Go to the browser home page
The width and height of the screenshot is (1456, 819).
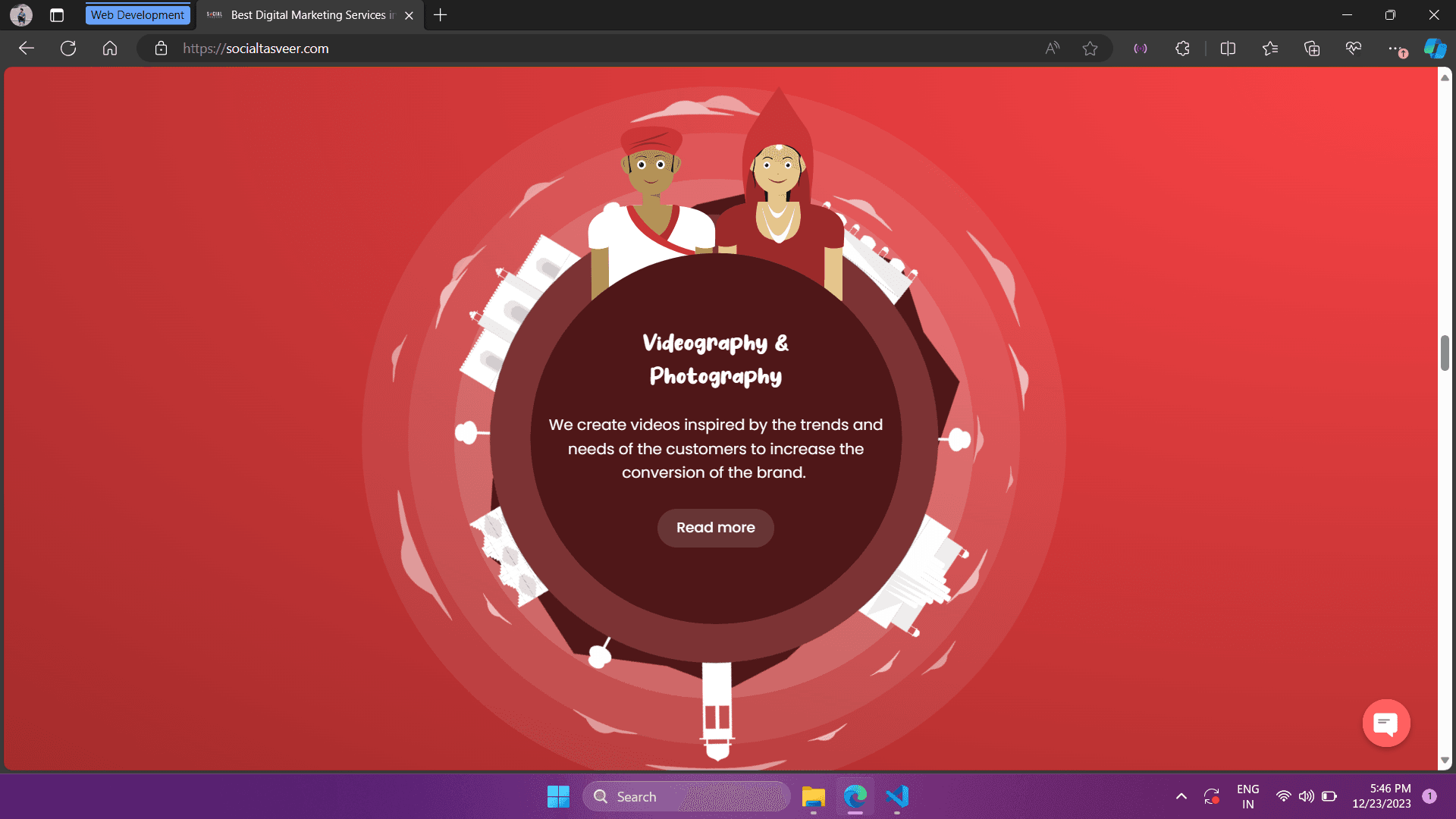click(110, 49)
